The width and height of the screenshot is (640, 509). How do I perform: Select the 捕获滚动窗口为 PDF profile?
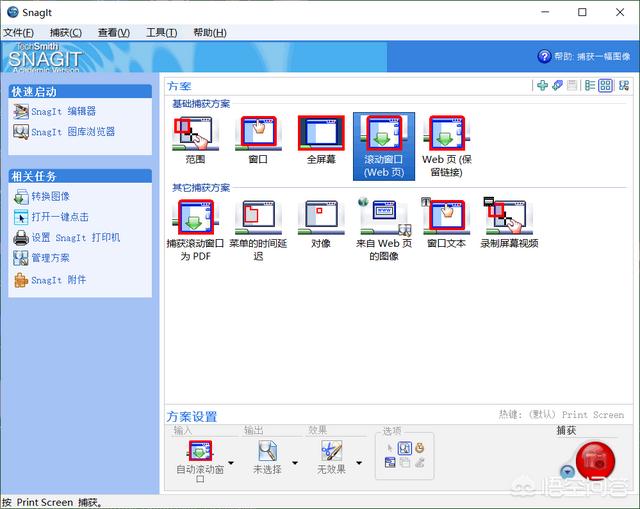pyautogui.click(x=195, y=230)
